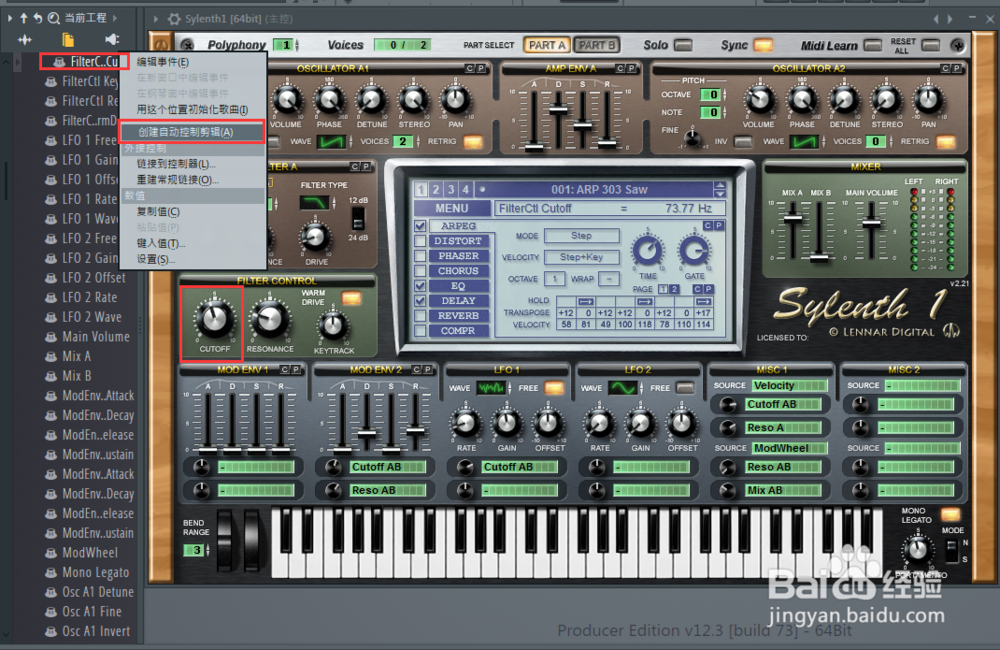Toggle the Solo switch
The image size is (1000, 650).
[x=683, y=45]
